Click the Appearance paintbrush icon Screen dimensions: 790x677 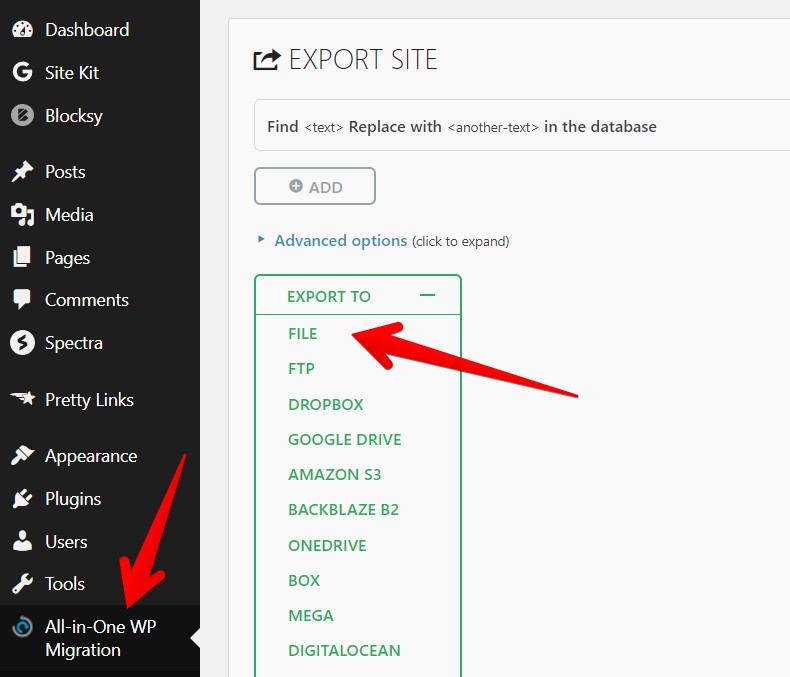point(22,455)
